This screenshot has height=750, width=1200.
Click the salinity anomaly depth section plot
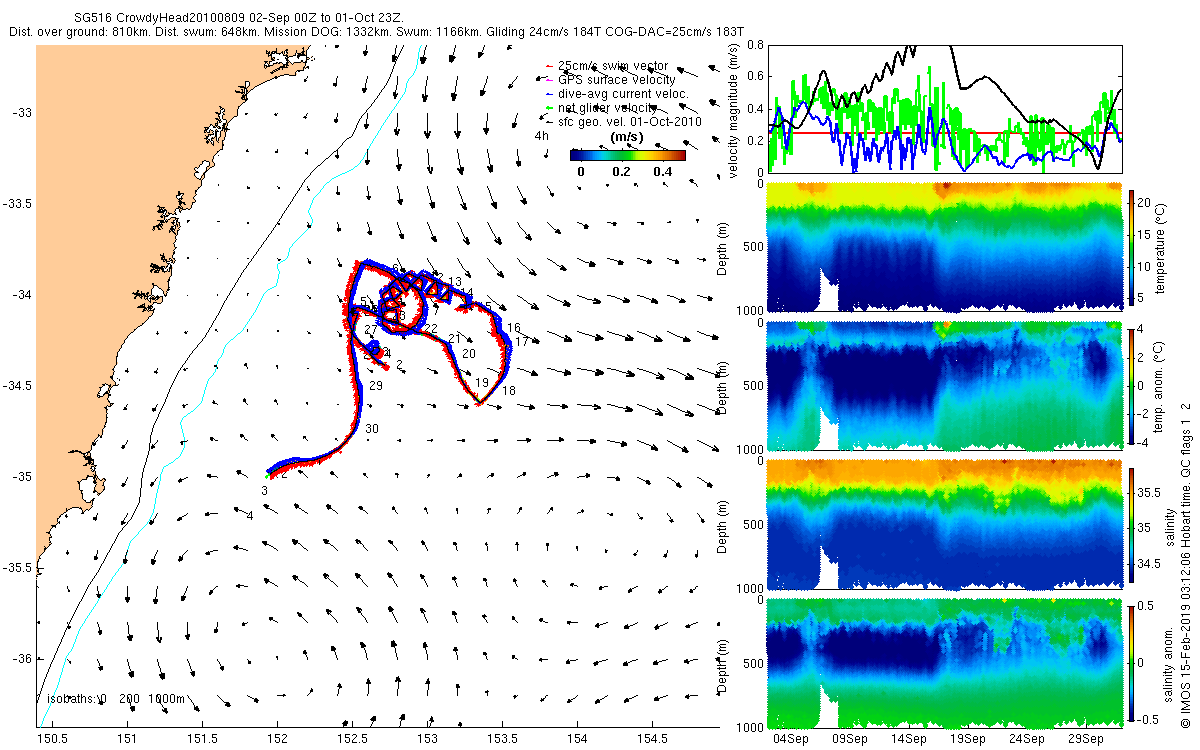(x=944, y=662)
